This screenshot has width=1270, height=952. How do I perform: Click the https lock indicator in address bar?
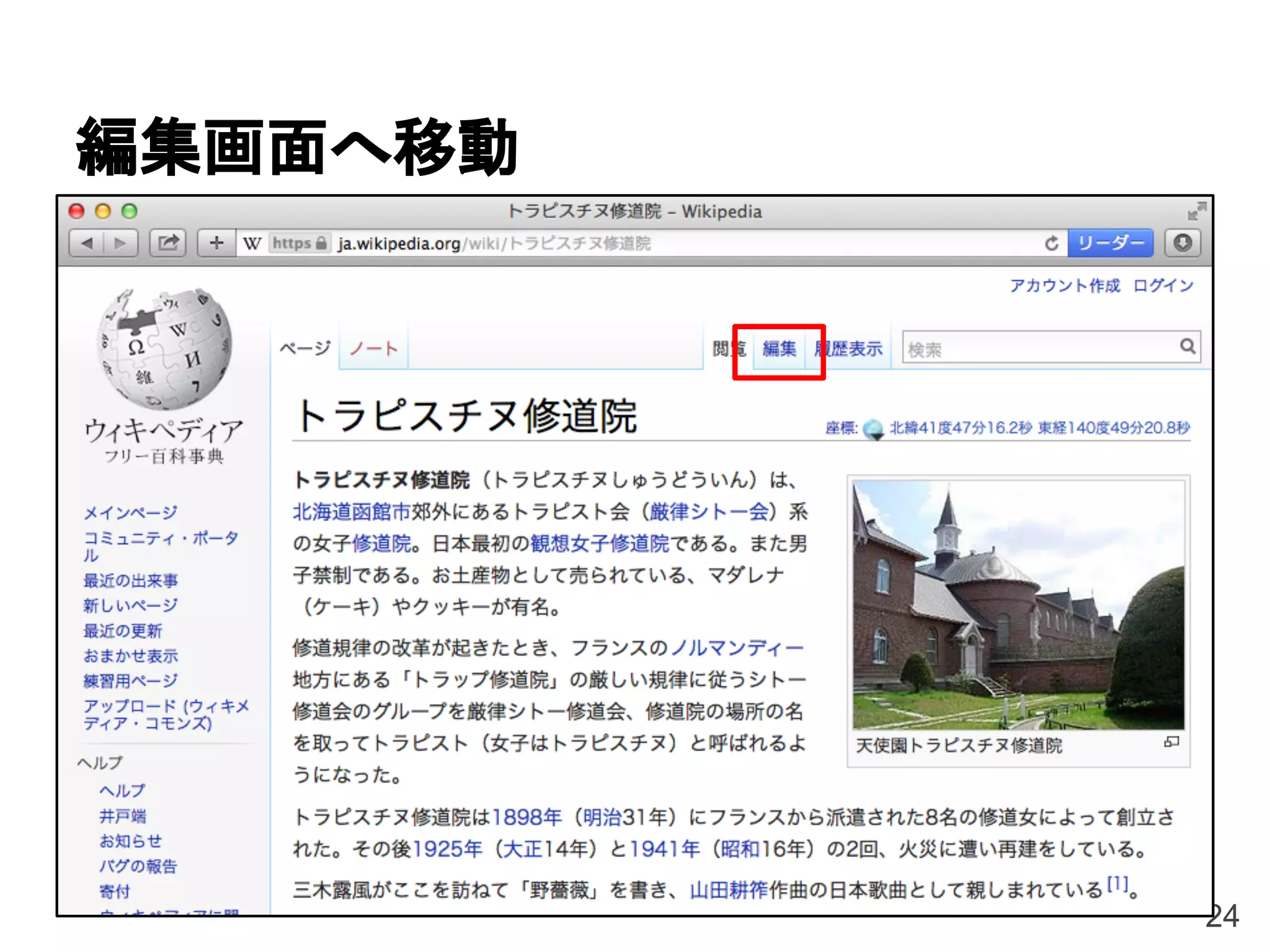pyautogui.click(x=300, y=244)
